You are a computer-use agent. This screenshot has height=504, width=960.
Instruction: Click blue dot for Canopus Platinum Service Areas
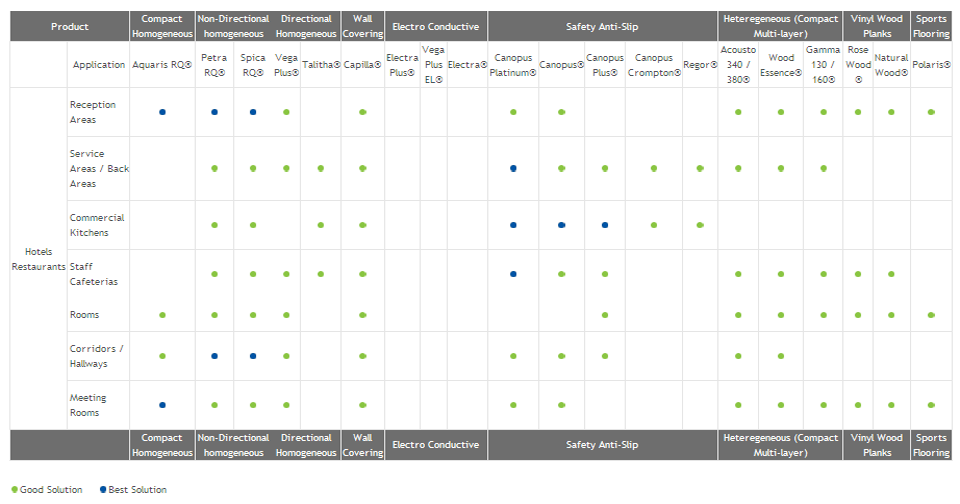click(513, 168)
